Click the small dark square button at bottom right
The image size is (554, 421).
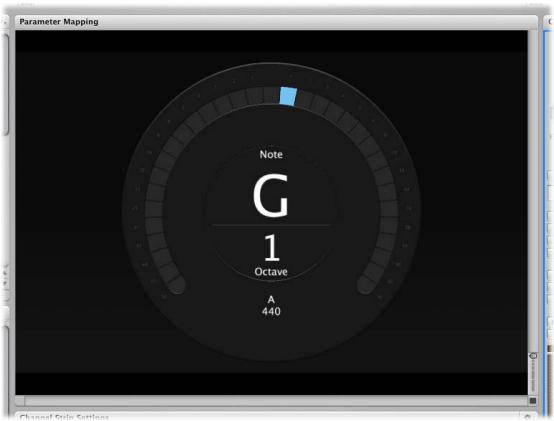pos(533,401)
